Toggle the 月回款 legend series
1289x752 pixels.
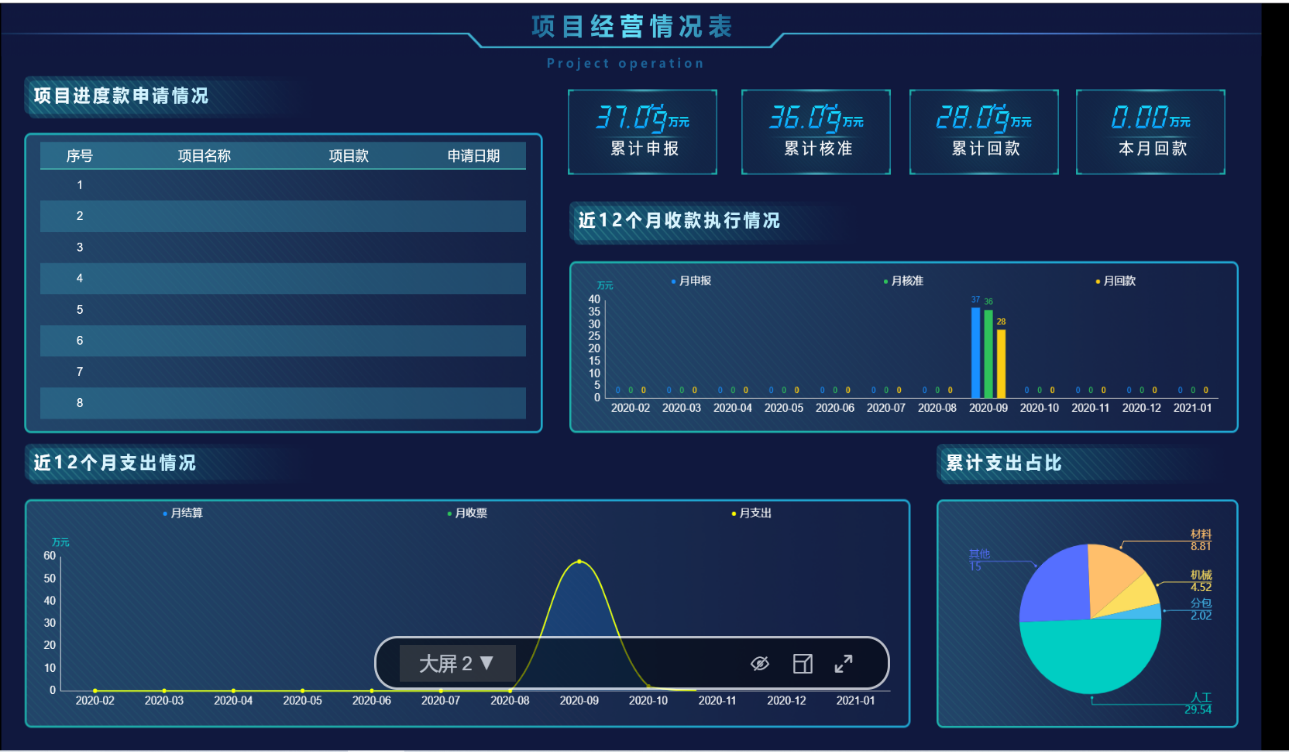pos(1116,281)
